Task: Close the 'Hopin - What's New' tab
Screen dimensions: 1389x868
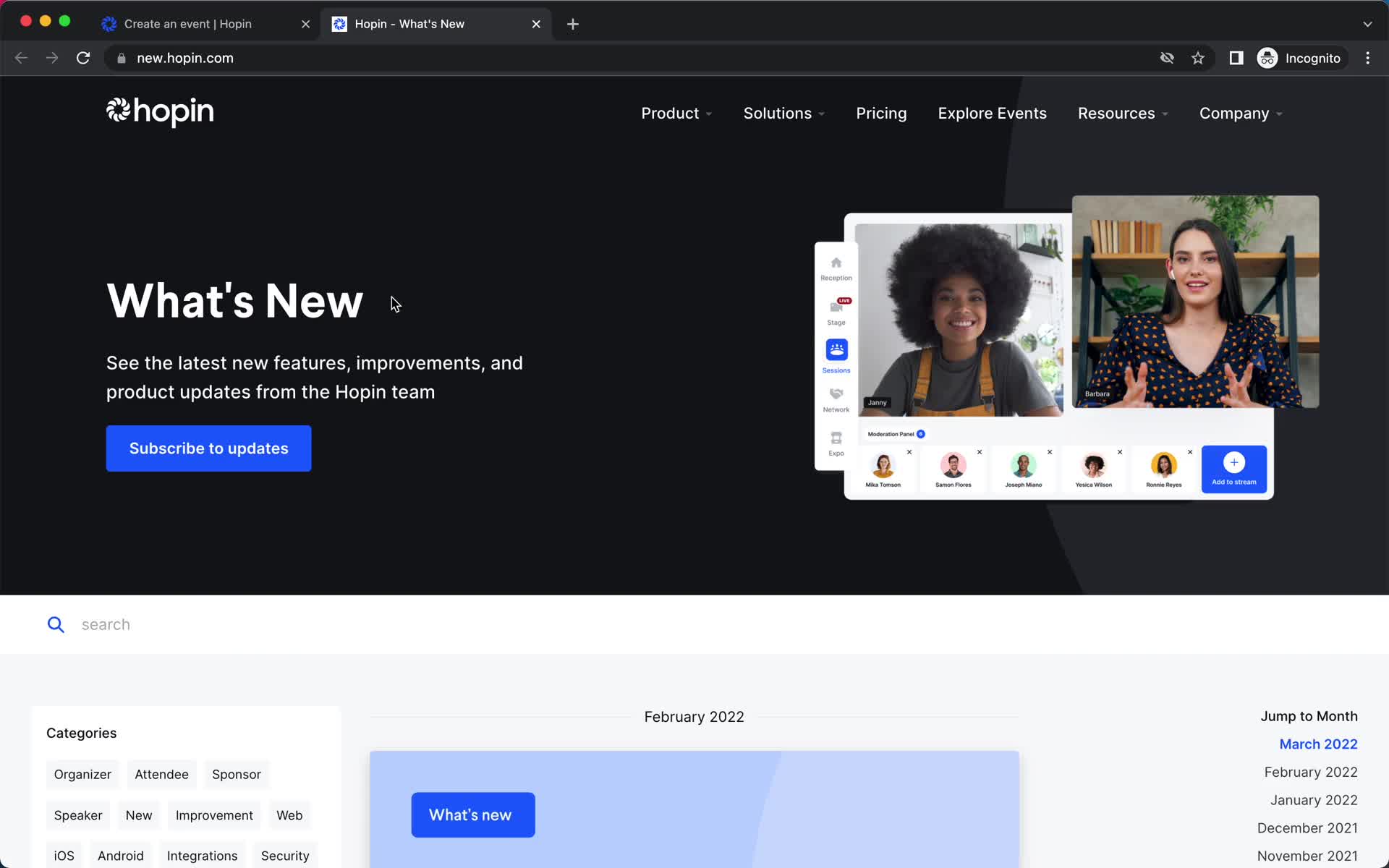Action: click(536, 24)
